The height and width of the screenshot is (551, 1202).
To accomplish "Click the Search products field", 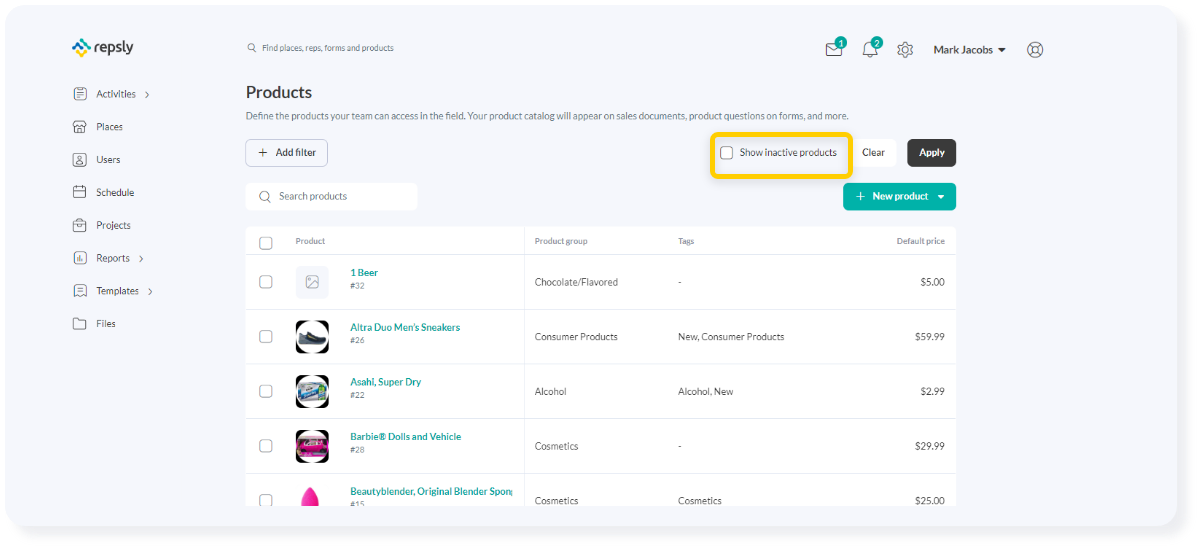I will pos(331,197).
